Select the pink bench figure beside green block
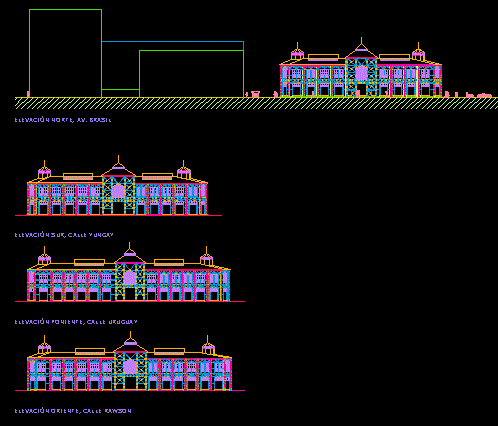 point(255,94)
